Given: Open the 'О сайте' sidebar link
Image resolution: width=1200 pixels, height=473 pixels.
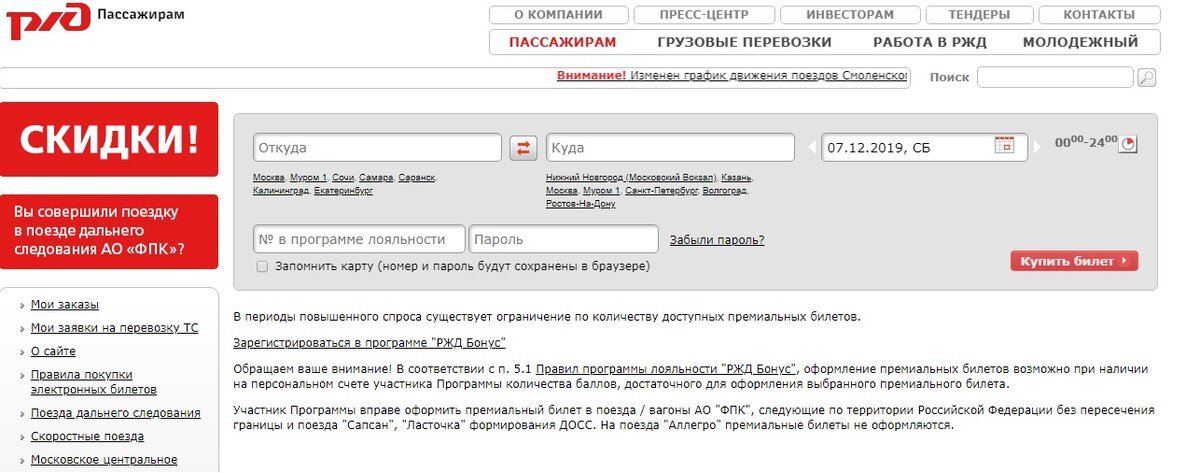Looking at the screenshot, I should (x=53, y=351).
